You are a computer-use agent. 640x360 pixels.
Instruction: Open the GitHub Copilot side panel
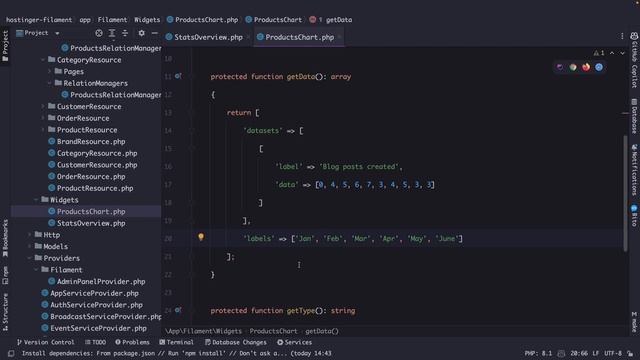point(634,60)
